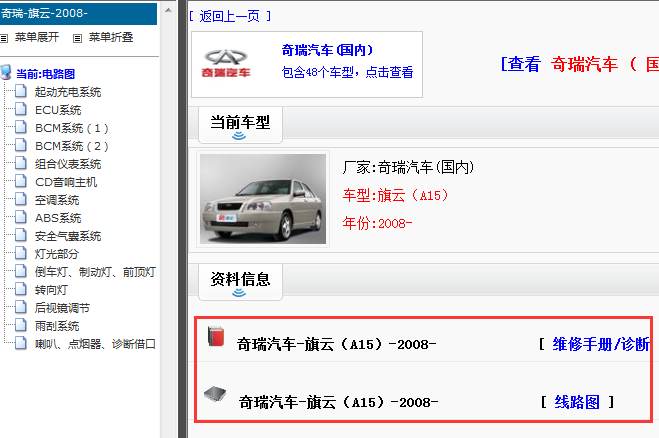Click the Chery 奇瑞汽车 logo image
Image resolution: width=659 pixels, height=438 pixels.
226,63
